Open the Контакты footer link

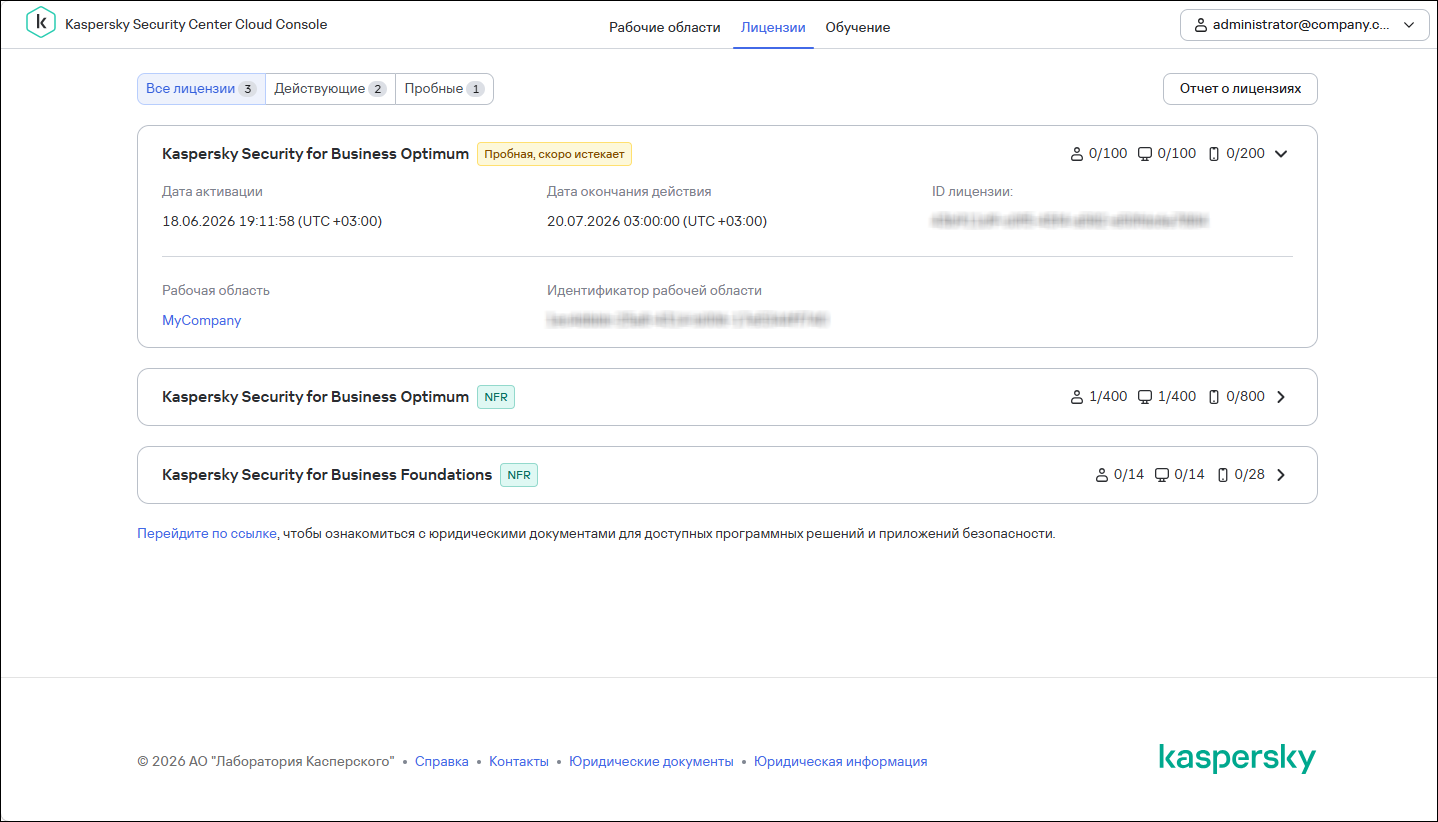[x=519, y=761]
